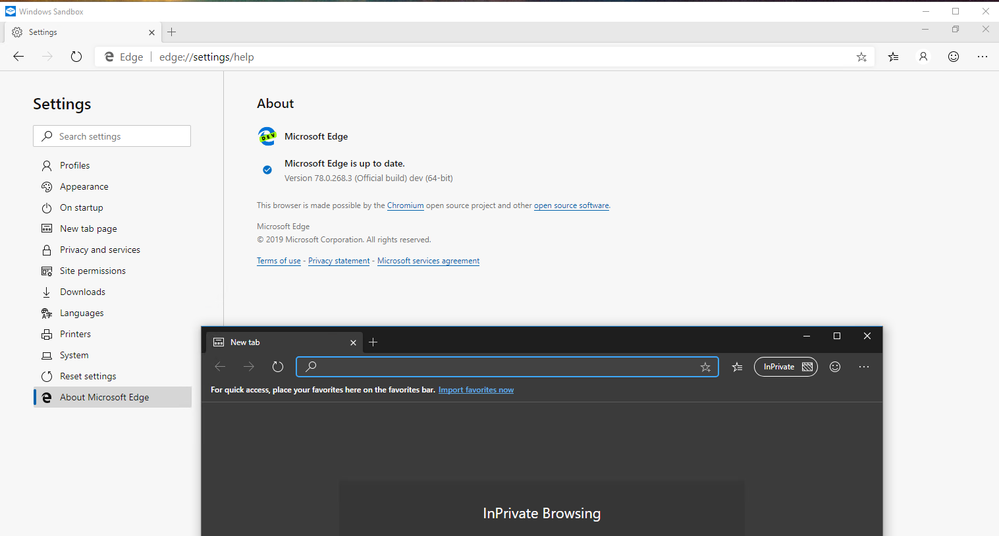Click the Settings heading text

coord(62,104)
